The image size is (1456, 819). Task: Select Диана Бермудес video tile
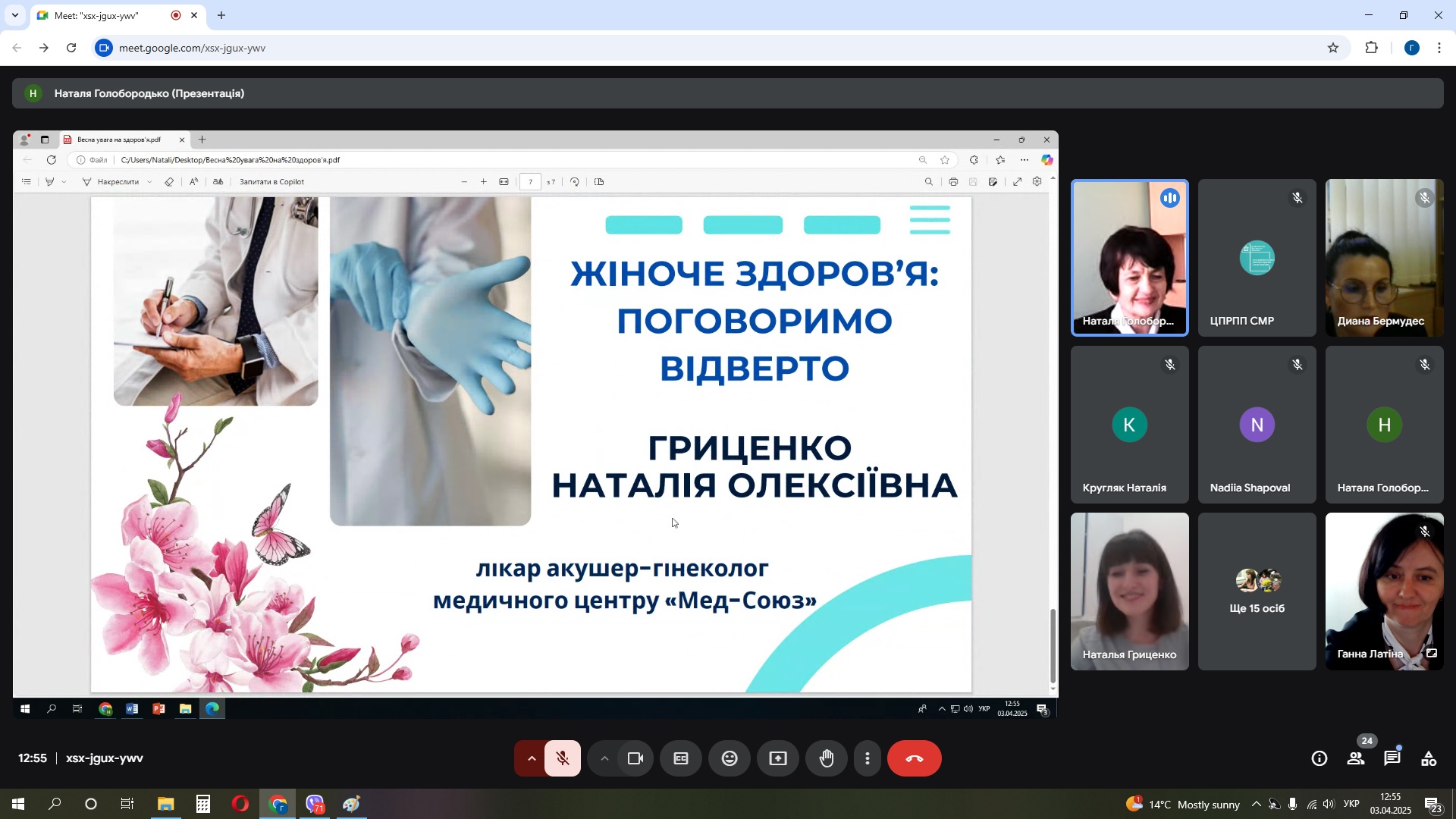pos(1384,258)
